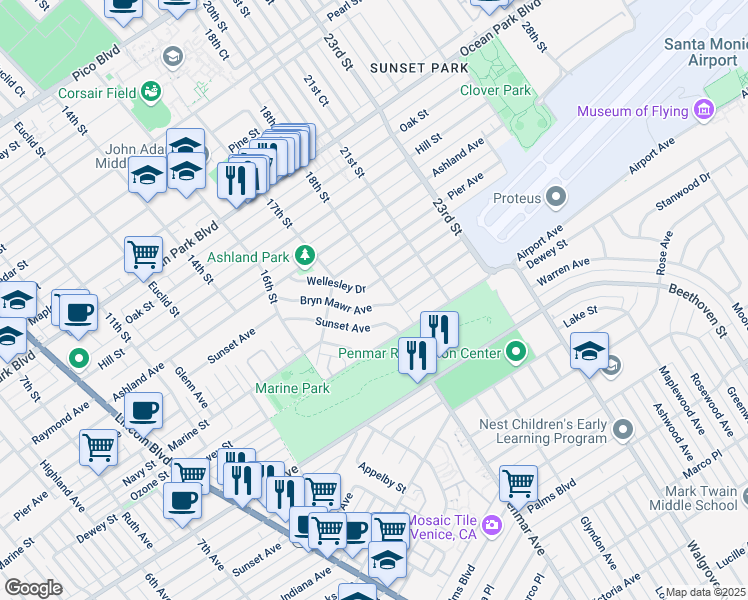Select the Proteus location pin
Image resolution: width=748 pixels, height=600 pixels.
coord(556,197)
